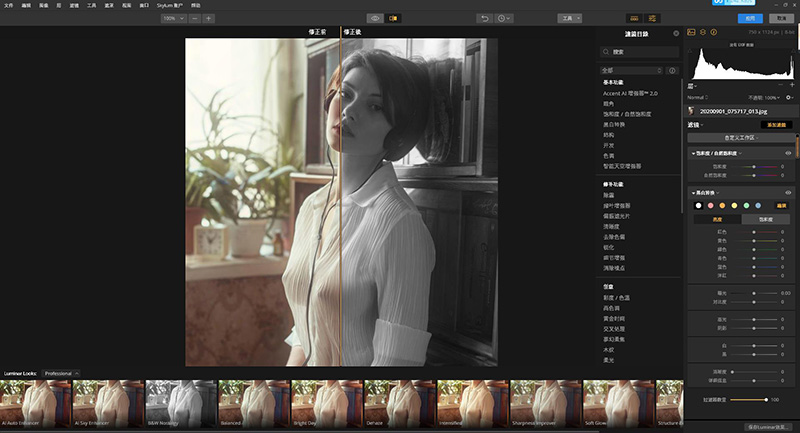The height and width of the screenshot is (433, 800).
Task: Apply the Bright Day look thumbnail
Action: [327, 403]
